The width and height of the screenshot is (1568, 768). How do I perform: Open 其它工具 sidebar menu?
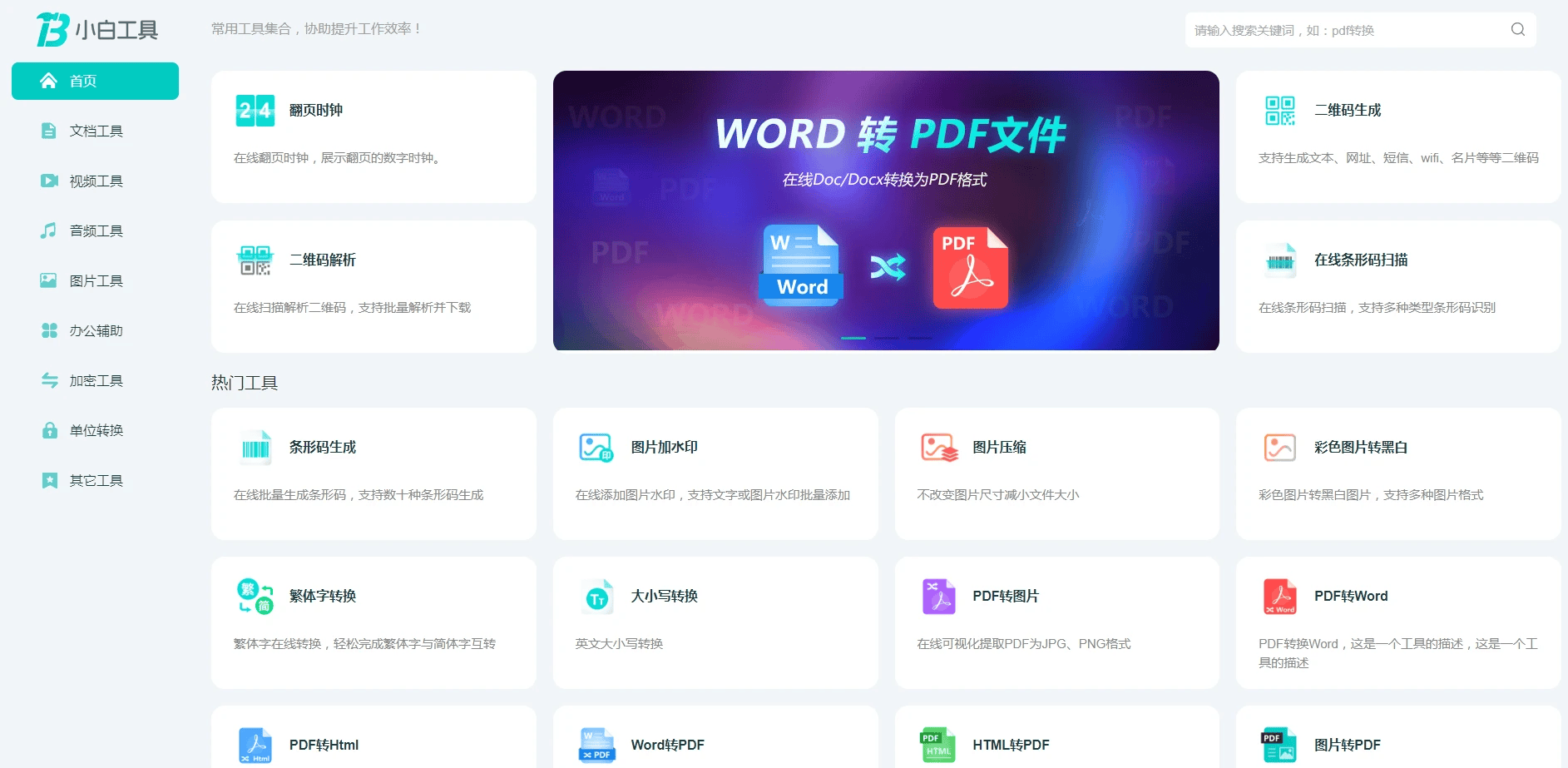(x=95, y=480)
